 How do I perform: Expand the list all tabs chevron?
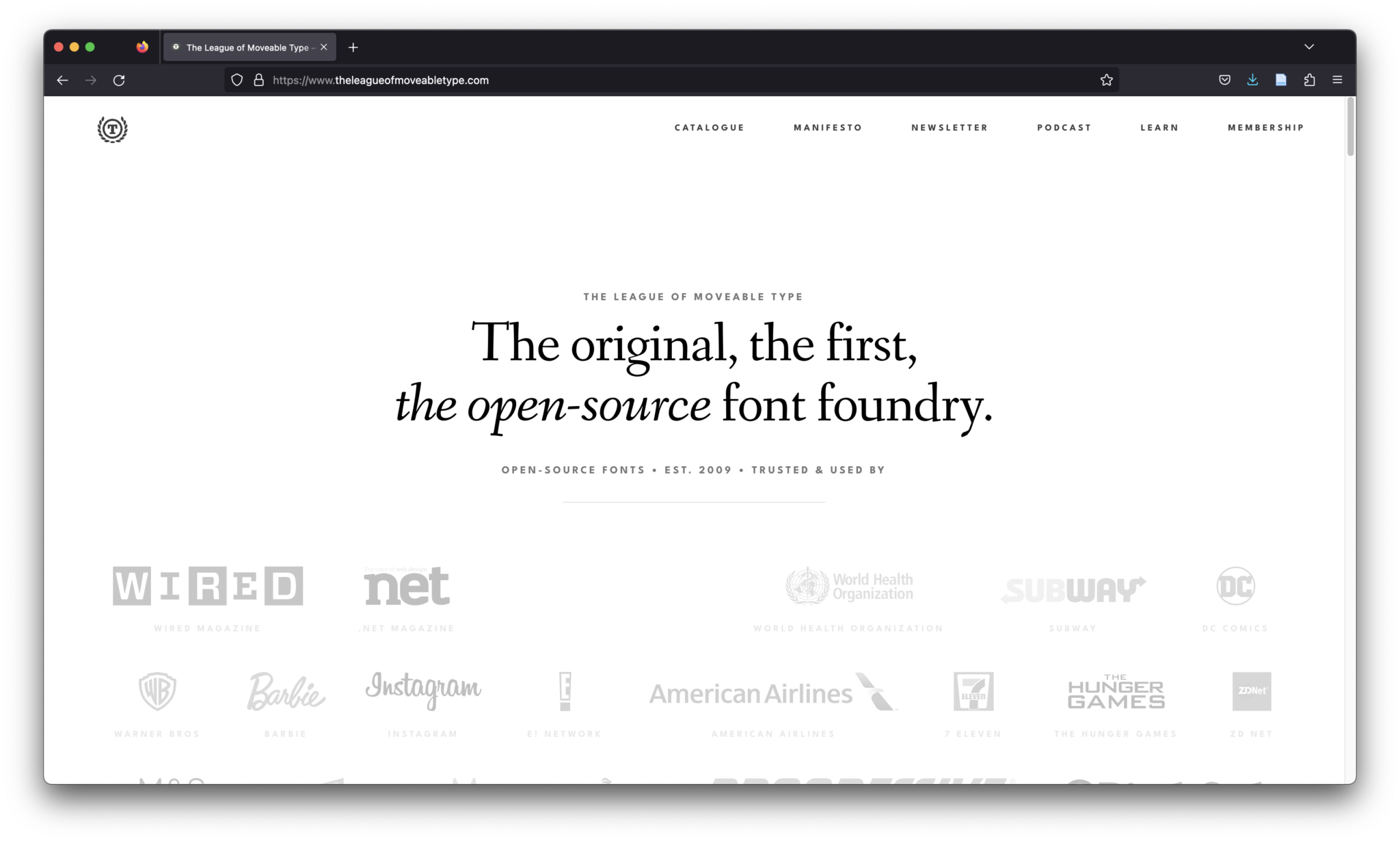tap(1308, 47)
